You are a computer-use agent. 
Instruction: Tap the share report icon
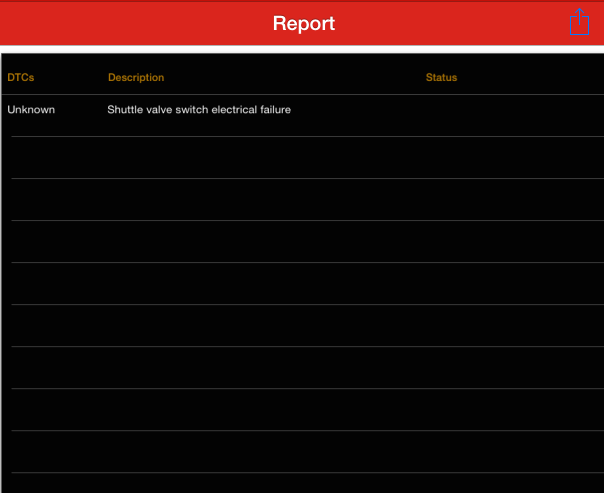point(579,22)
